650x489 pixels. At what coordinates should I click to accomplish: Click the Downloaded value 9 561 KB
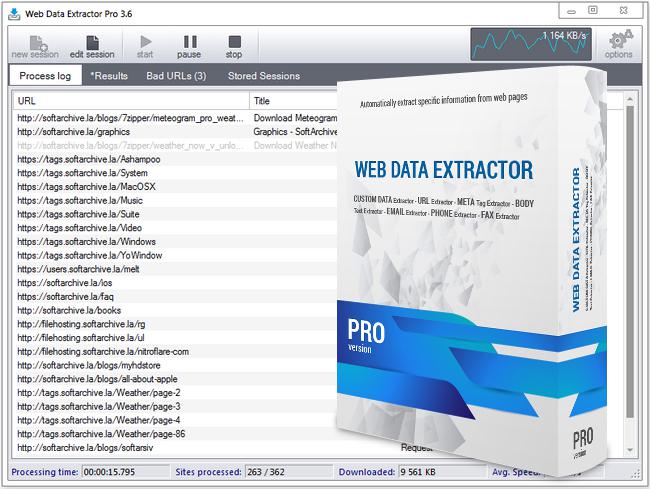(x=441, y=472)
